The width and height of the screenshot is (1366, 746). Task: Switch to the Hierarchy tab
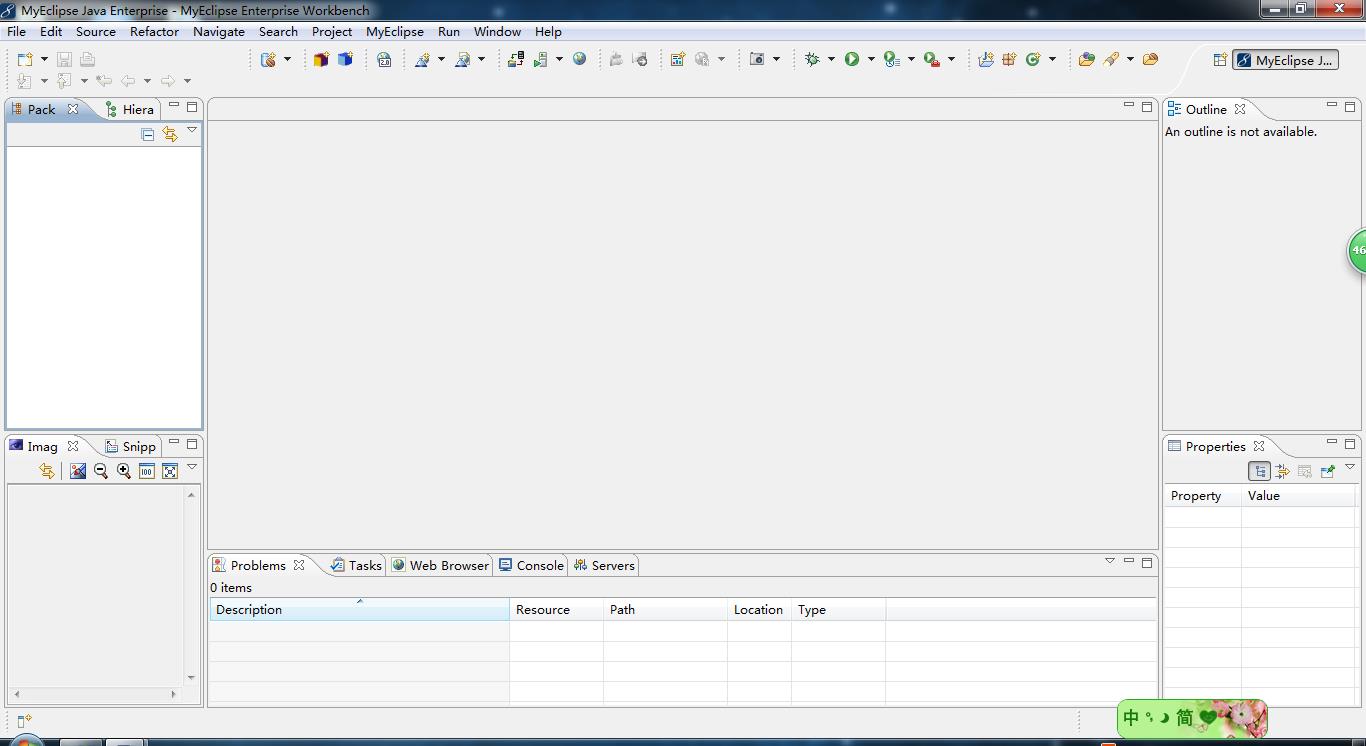point(130,109)
